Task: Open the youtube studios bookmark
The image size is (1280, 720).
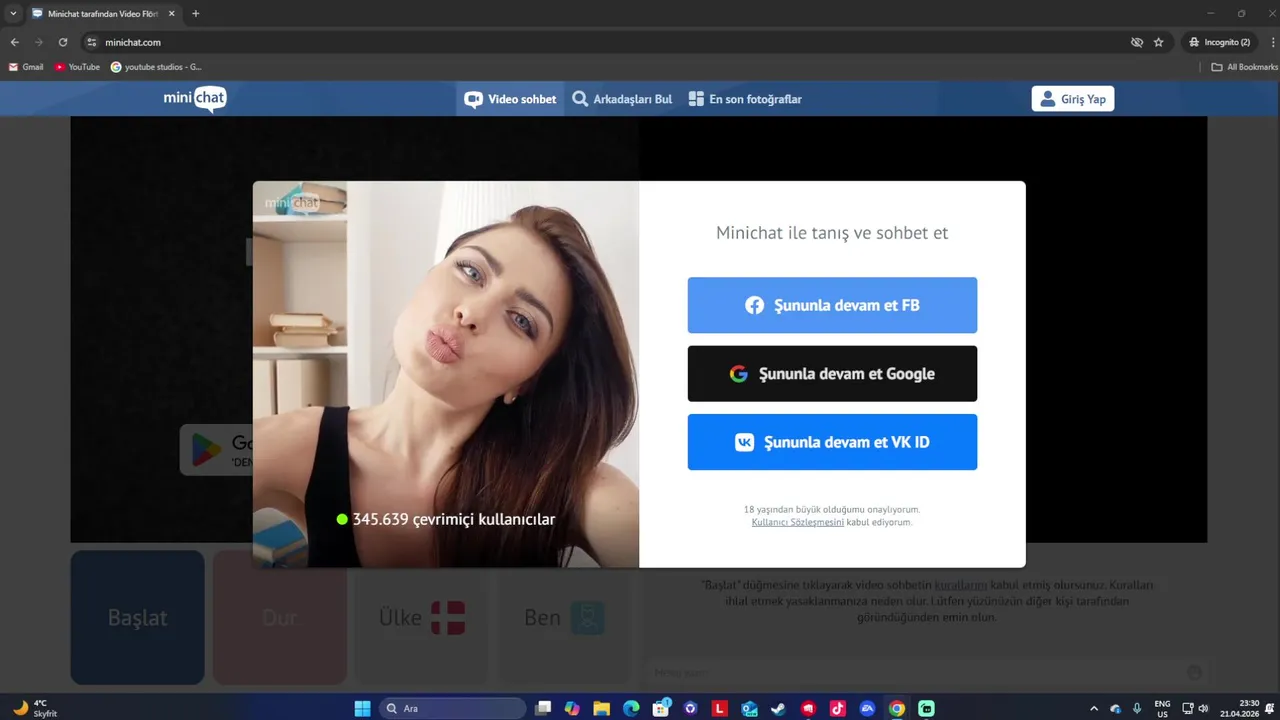Action: coord(156,67)
